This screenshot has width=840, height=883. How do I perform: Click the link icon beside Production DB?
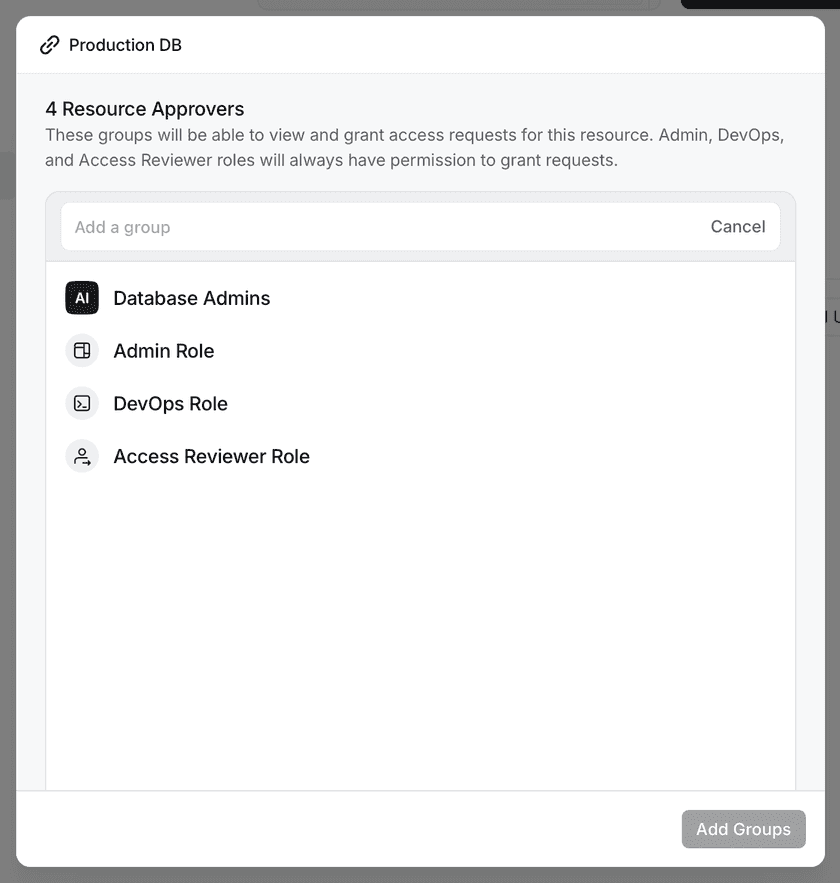pyautogui.click(x=49, y=45)
